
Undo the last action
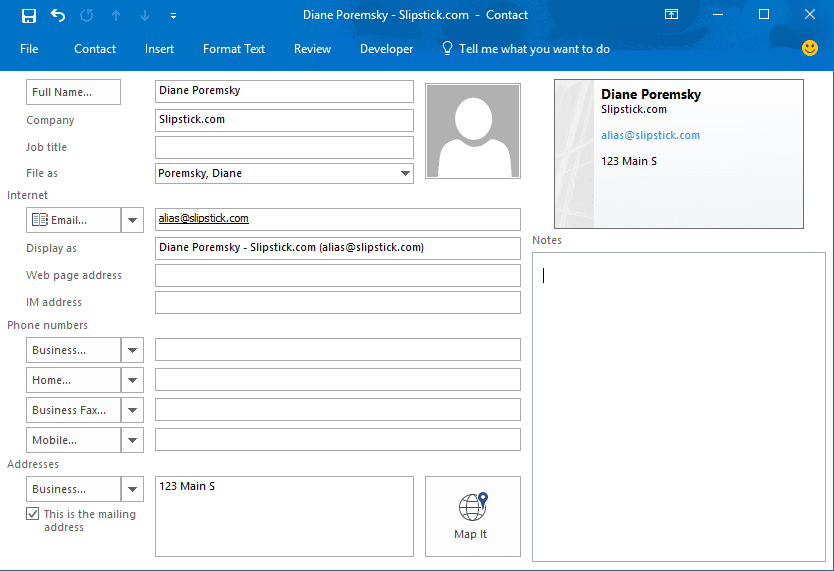pyautogui.click(x=57, y=15)
